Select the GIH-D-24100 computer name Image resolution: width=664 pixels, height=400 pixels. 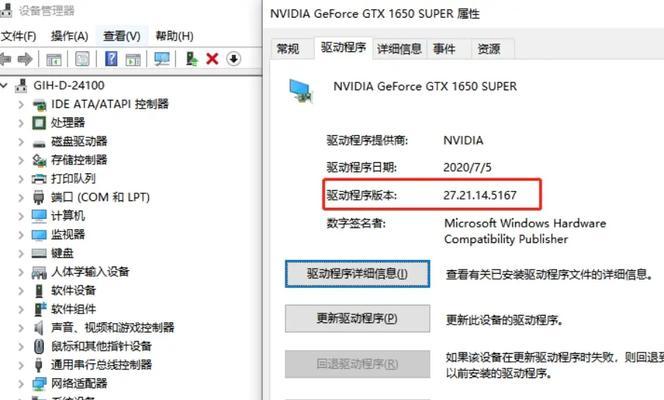coord(69,86)
